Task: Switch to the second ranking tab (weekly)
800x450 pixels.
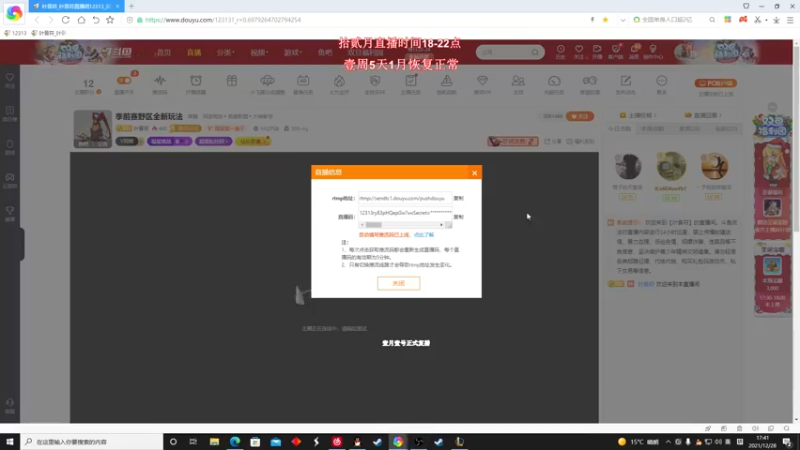Action: pyautogui.click(x=653, y=129)
